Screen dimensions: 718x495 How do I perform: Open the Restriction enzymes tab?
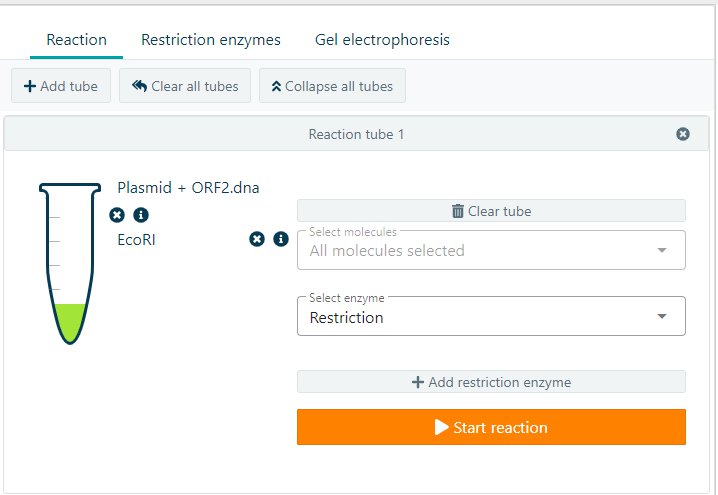click(x=211, y=40)
